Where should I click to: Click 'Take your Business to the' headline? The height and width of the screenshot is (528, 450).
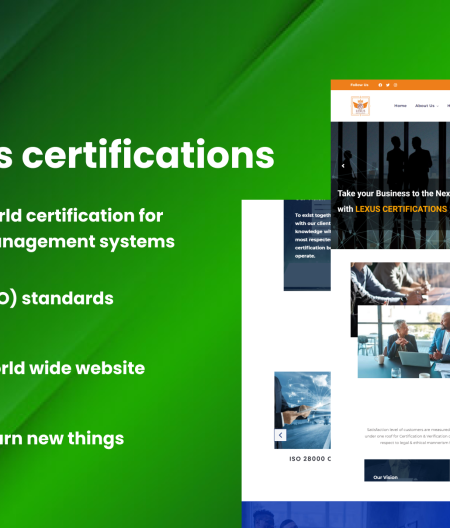pos(385,193)
